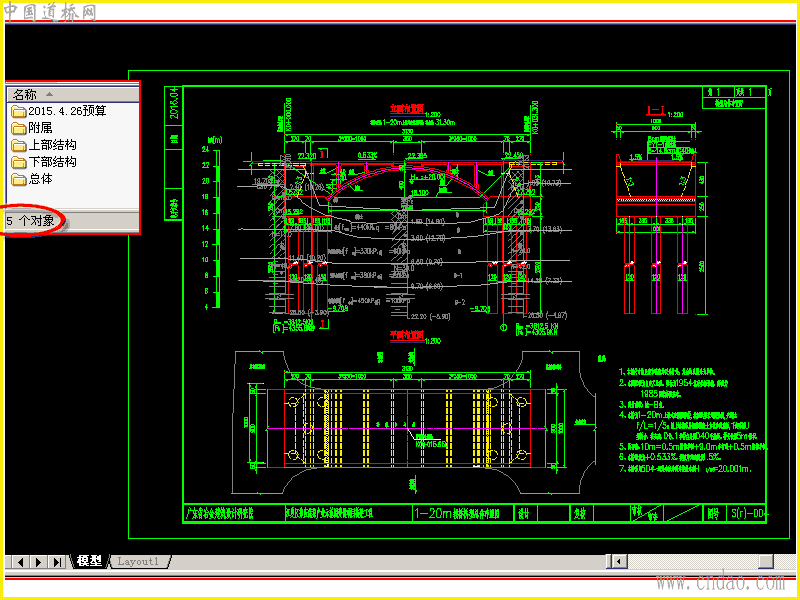Click the 下部结构 folder icon
800x600 pixels.
point(19,162)
